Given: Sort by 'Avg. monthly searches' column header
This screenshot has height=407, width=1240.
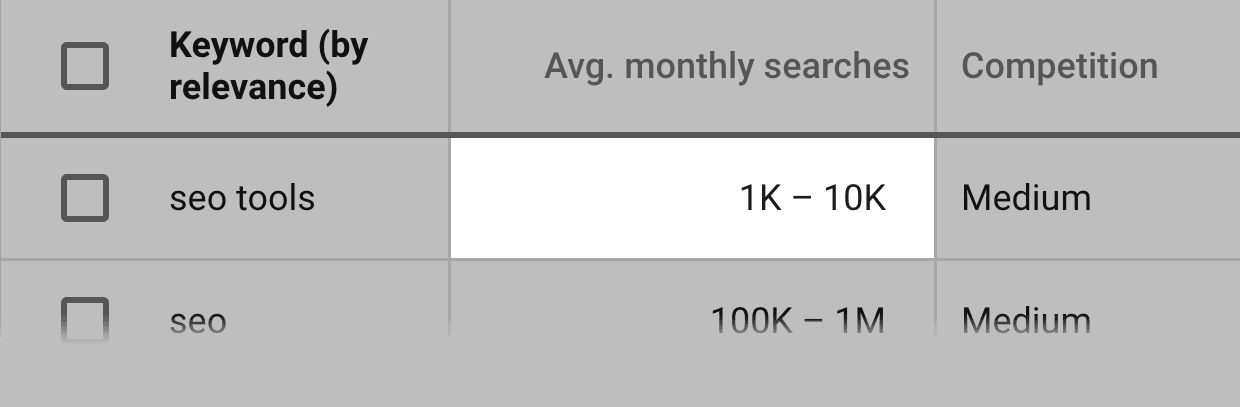Looking at the screenshot, I should 727,66.
